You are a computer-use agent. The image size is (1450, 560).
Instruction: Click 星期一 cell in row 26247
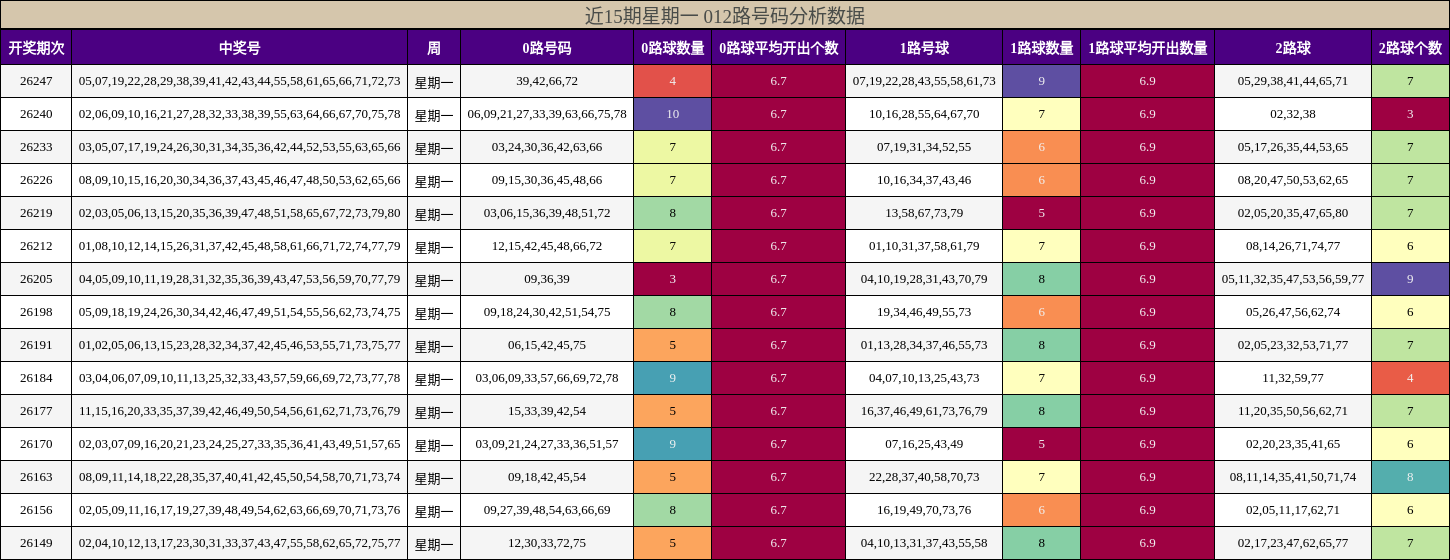[x=434, y=81]
